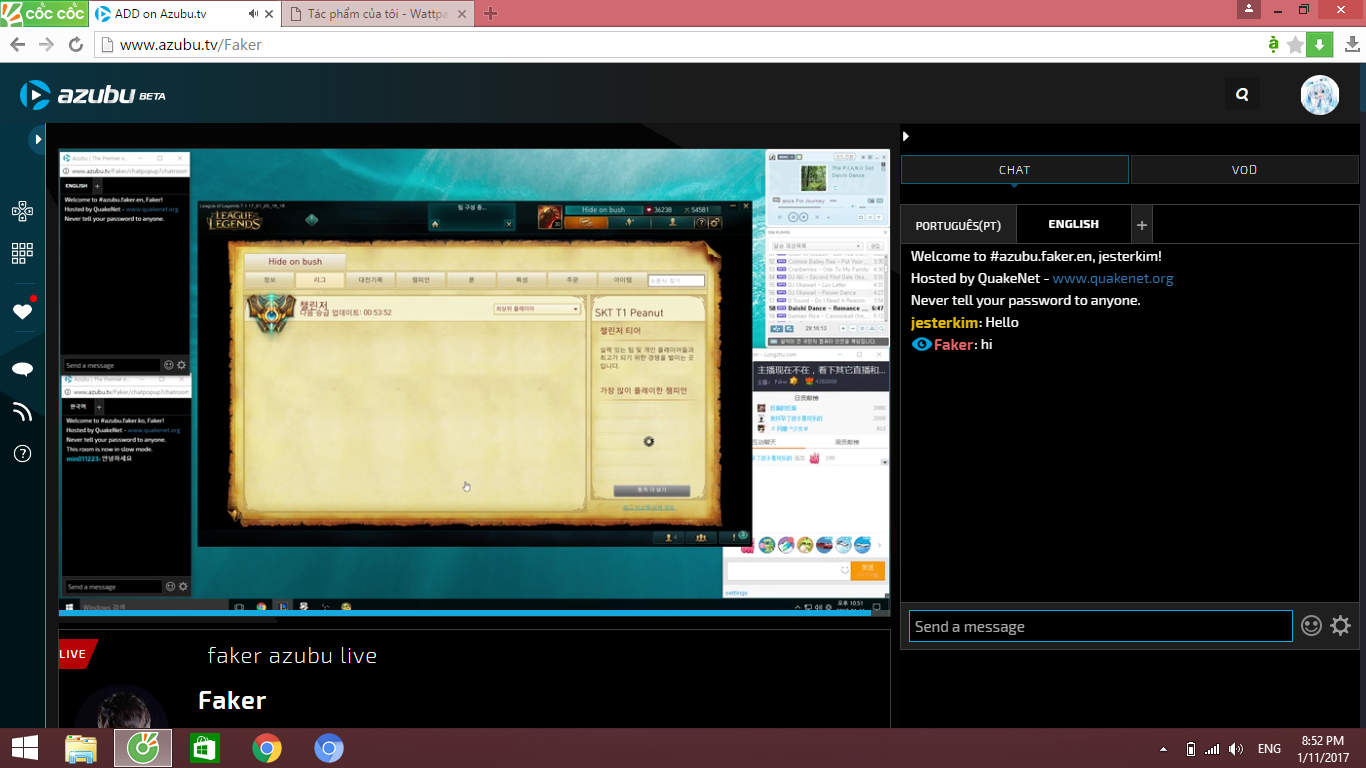Open the grid browse sidebar icon

point(22,253)
